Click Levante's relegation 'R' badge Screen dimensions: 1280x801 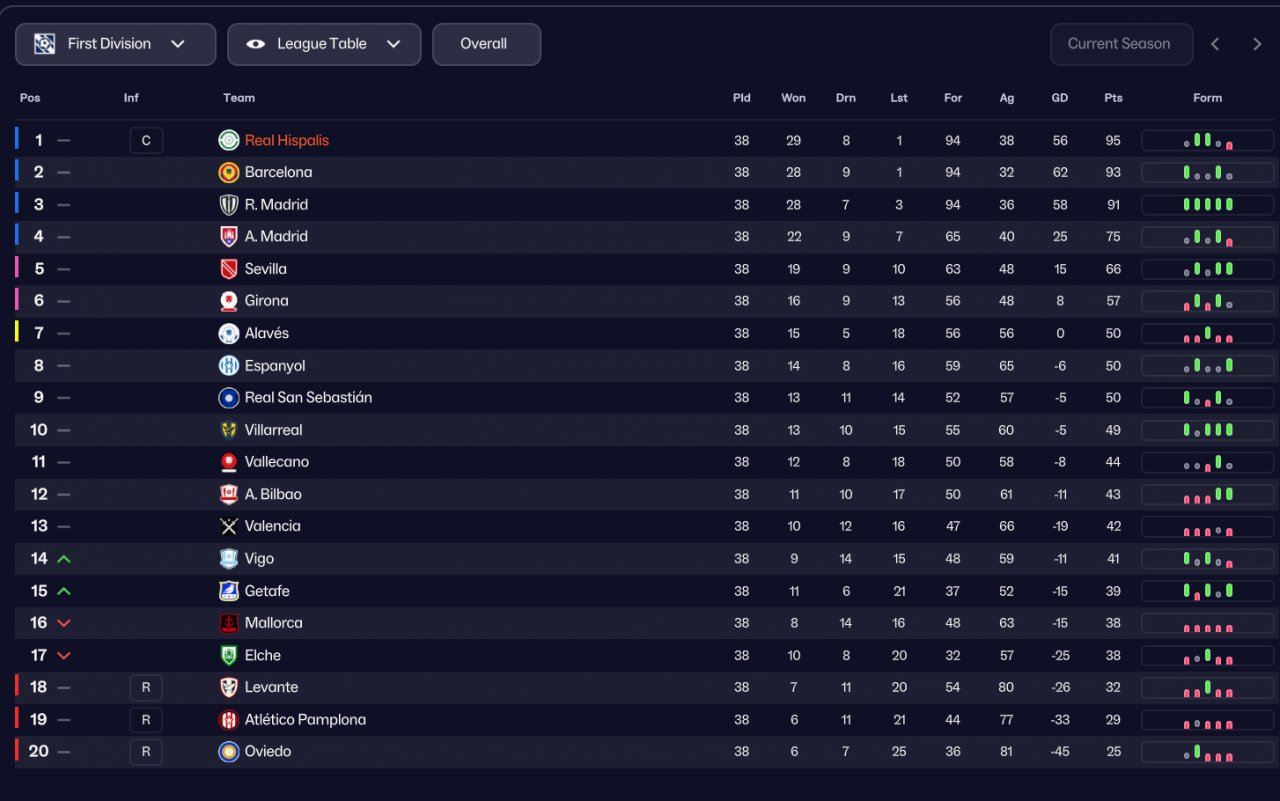(146, 687)
